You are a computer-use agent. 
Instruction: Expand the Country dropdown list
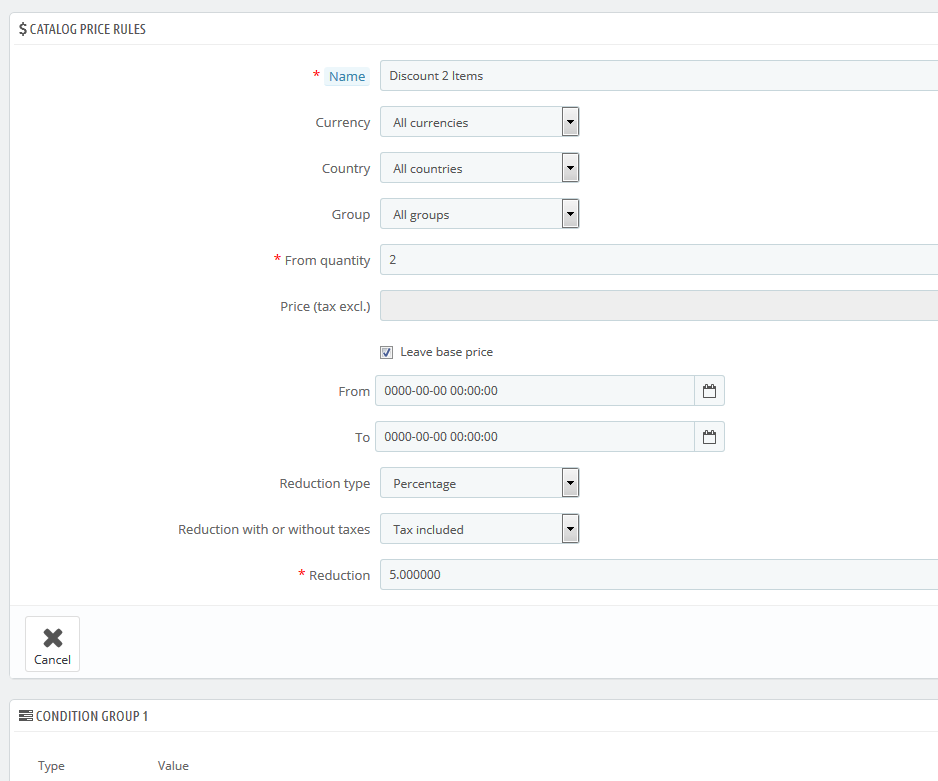[479, 168]
